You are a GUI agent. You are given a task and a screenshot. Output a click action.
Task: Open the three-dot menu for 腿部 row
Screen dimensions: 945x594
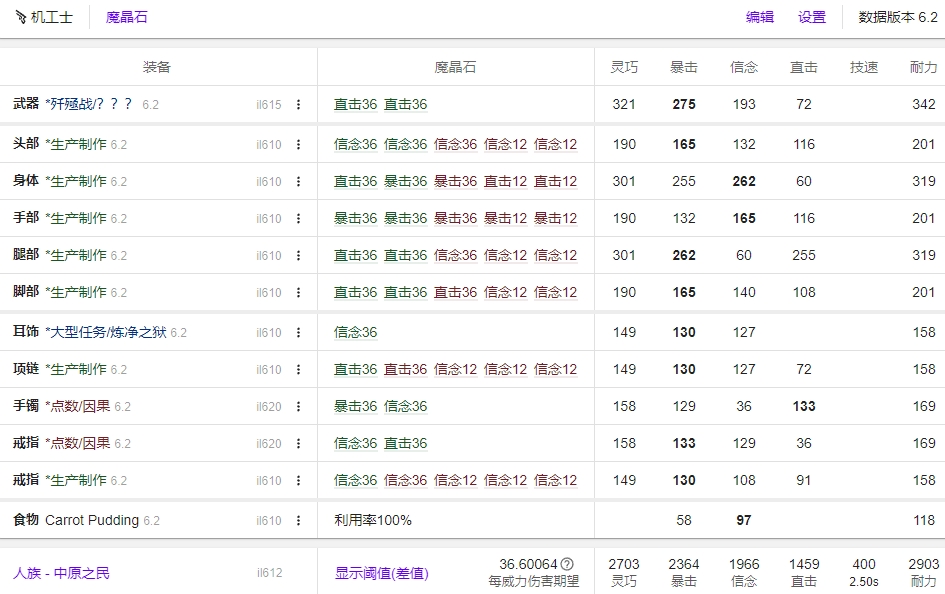(298, 256)
